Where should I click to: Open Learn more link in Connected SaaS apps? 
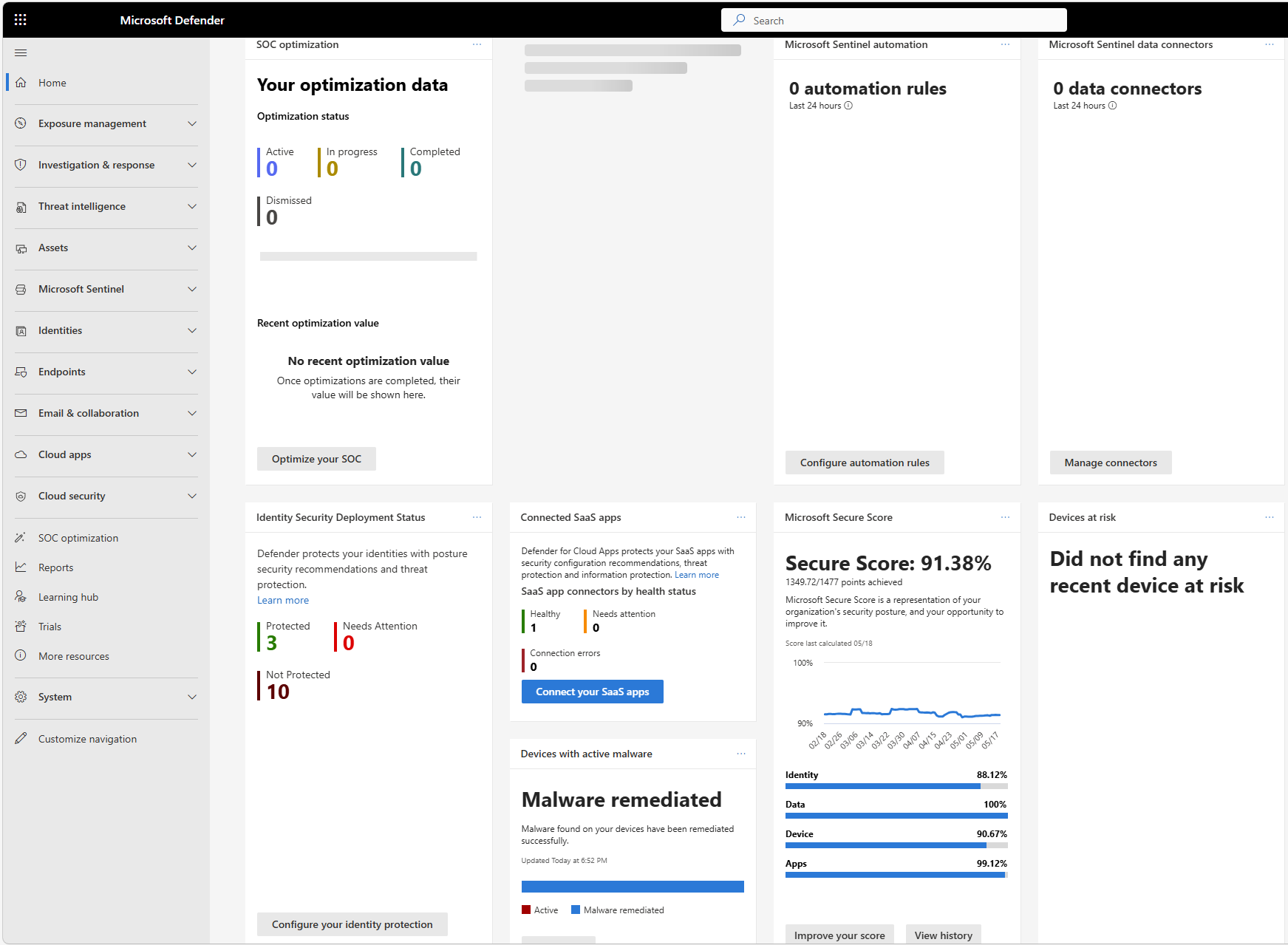coord(696,575)
